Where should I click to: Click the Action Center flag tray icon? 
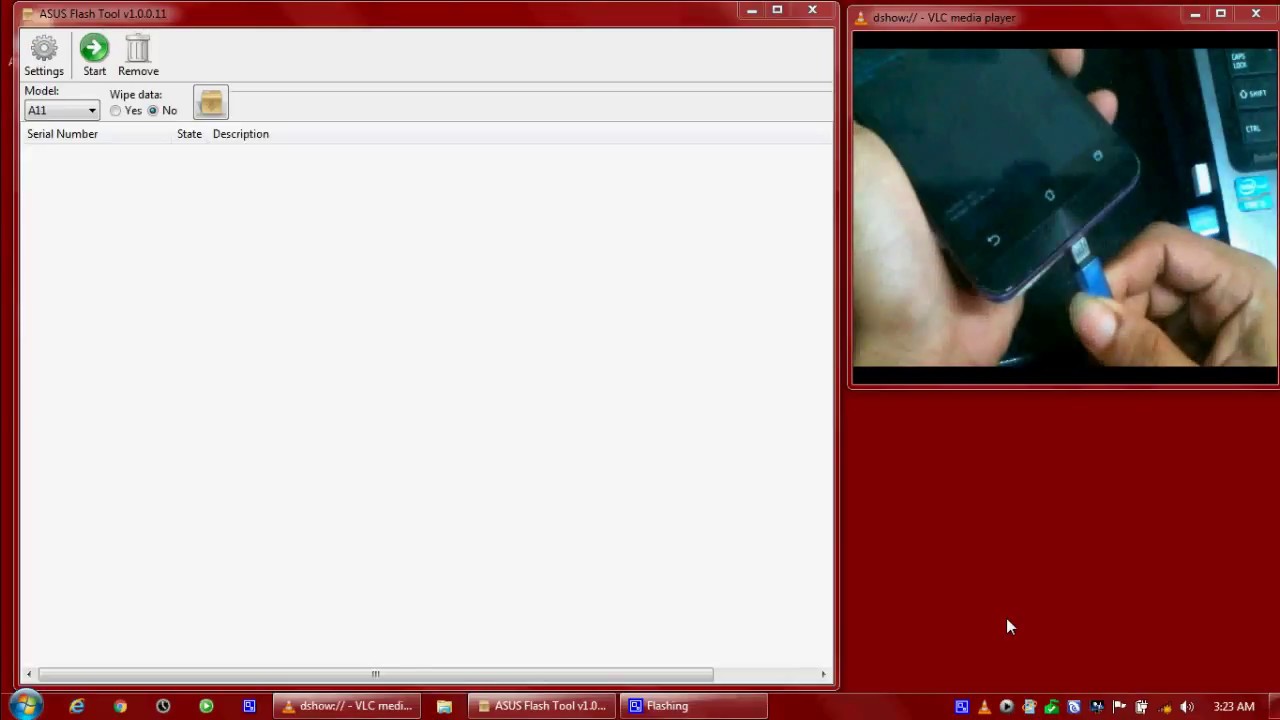[x=1119, y=707]
